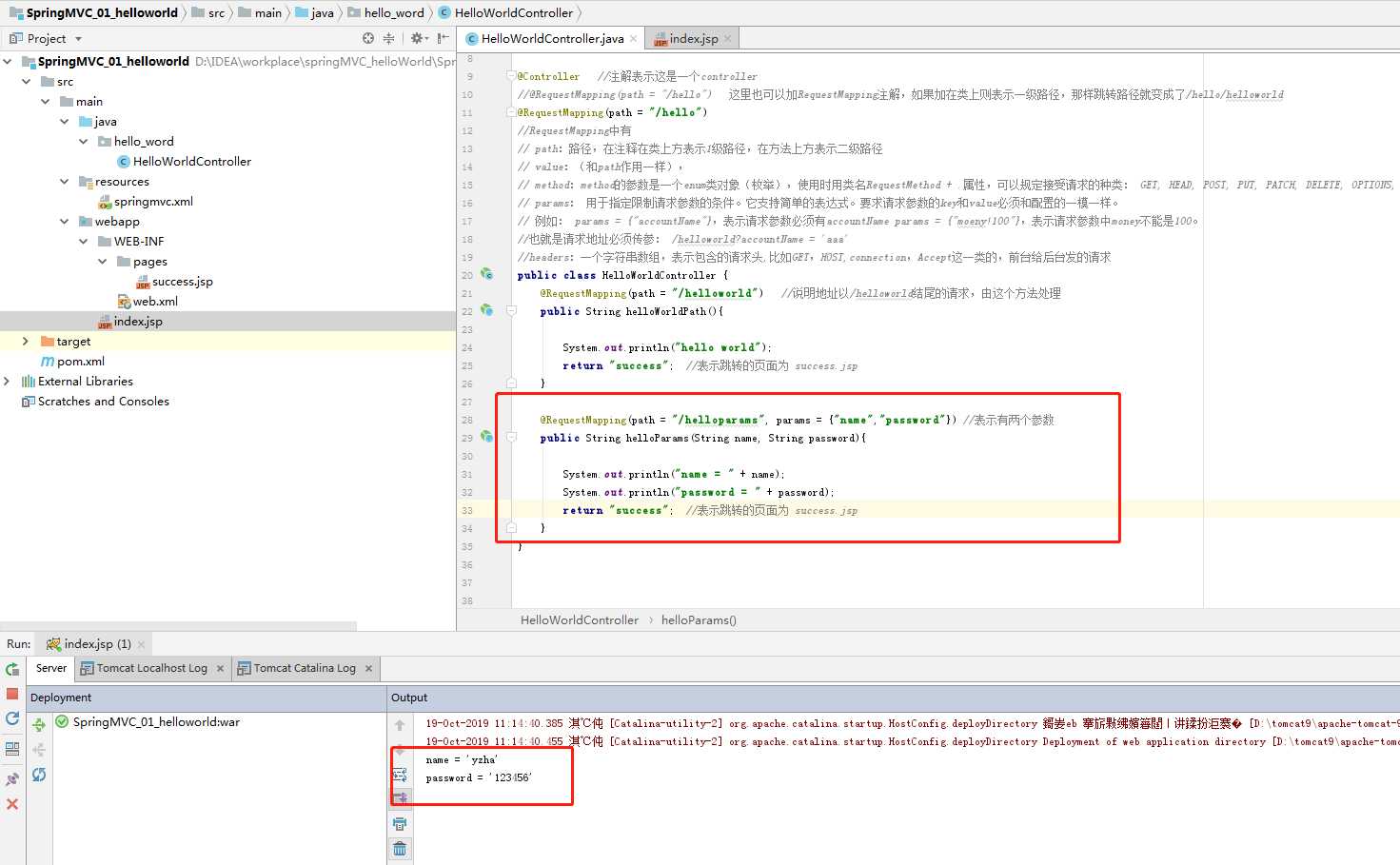
Task: Collapse the java folder
Action: 64,122
